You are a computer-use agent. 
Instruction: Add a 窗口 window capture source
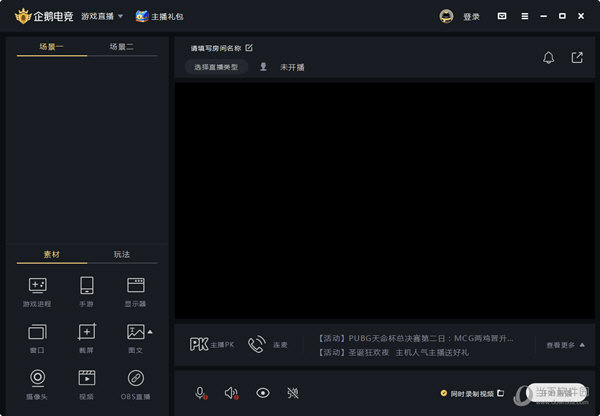[37, 336]
